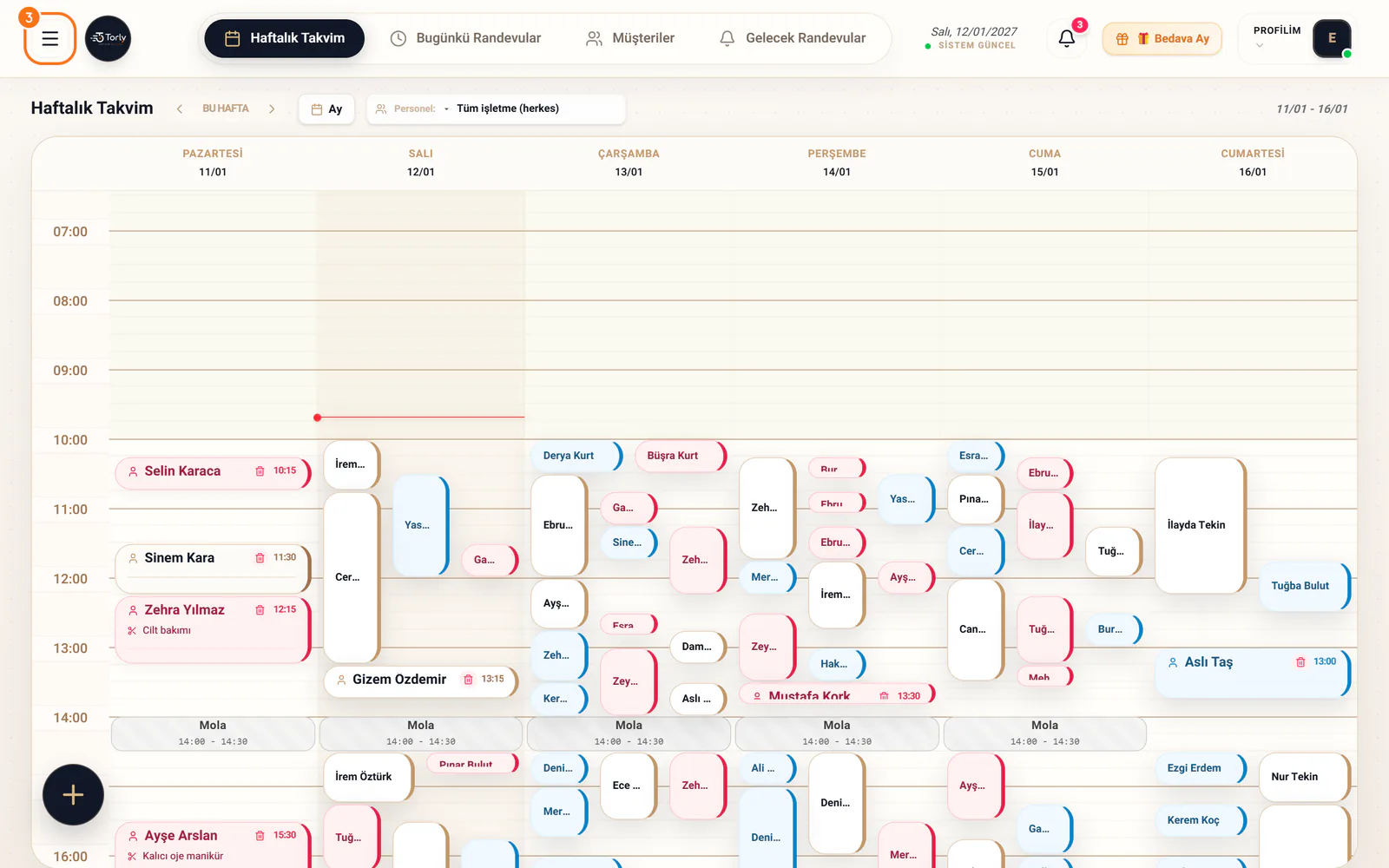Expand the Profilim dropdown chevron
The width and height of the screenshot is (1389, 868).
click(1260, 46)
